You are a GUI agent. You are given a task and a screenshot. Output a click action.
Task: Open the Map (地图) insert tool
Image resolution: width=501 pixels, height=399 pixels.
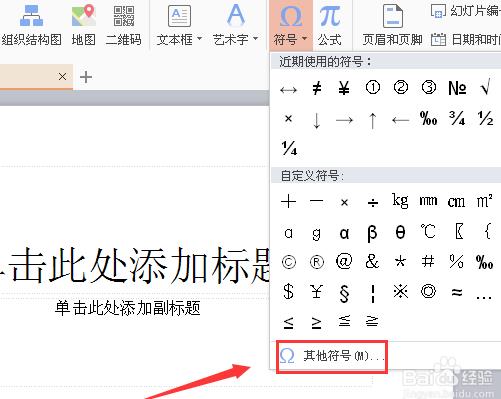coord(84,25)
